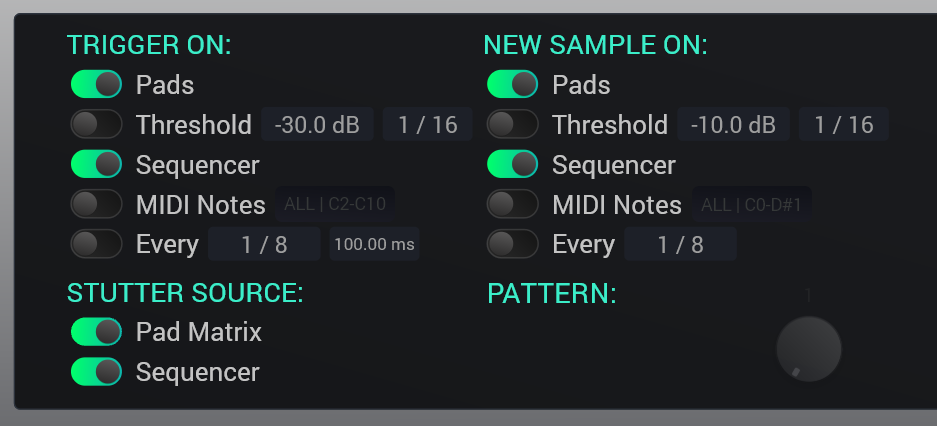This screenshot has width=937, height=426.
Task: Click the -10.0 dB new sample threshold field
Action: pos(733,125)
